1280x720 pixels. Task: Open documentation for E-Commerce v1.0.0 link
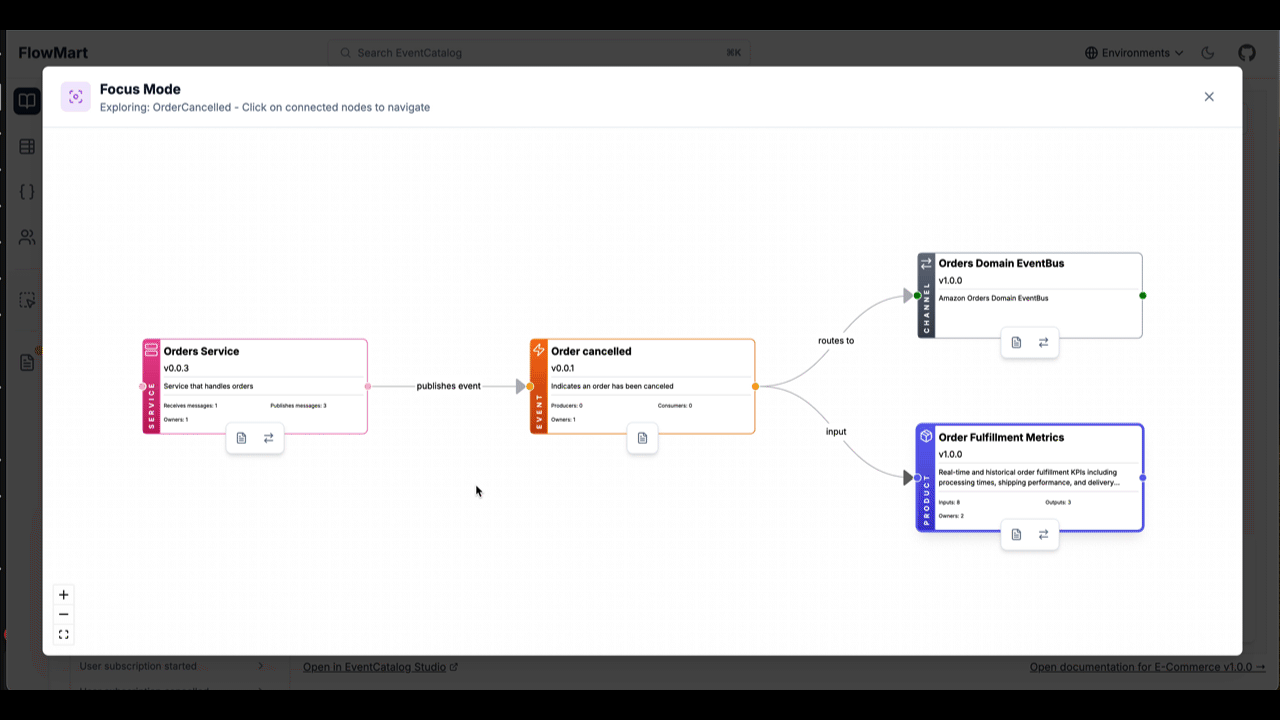[x=1147, y=667]
